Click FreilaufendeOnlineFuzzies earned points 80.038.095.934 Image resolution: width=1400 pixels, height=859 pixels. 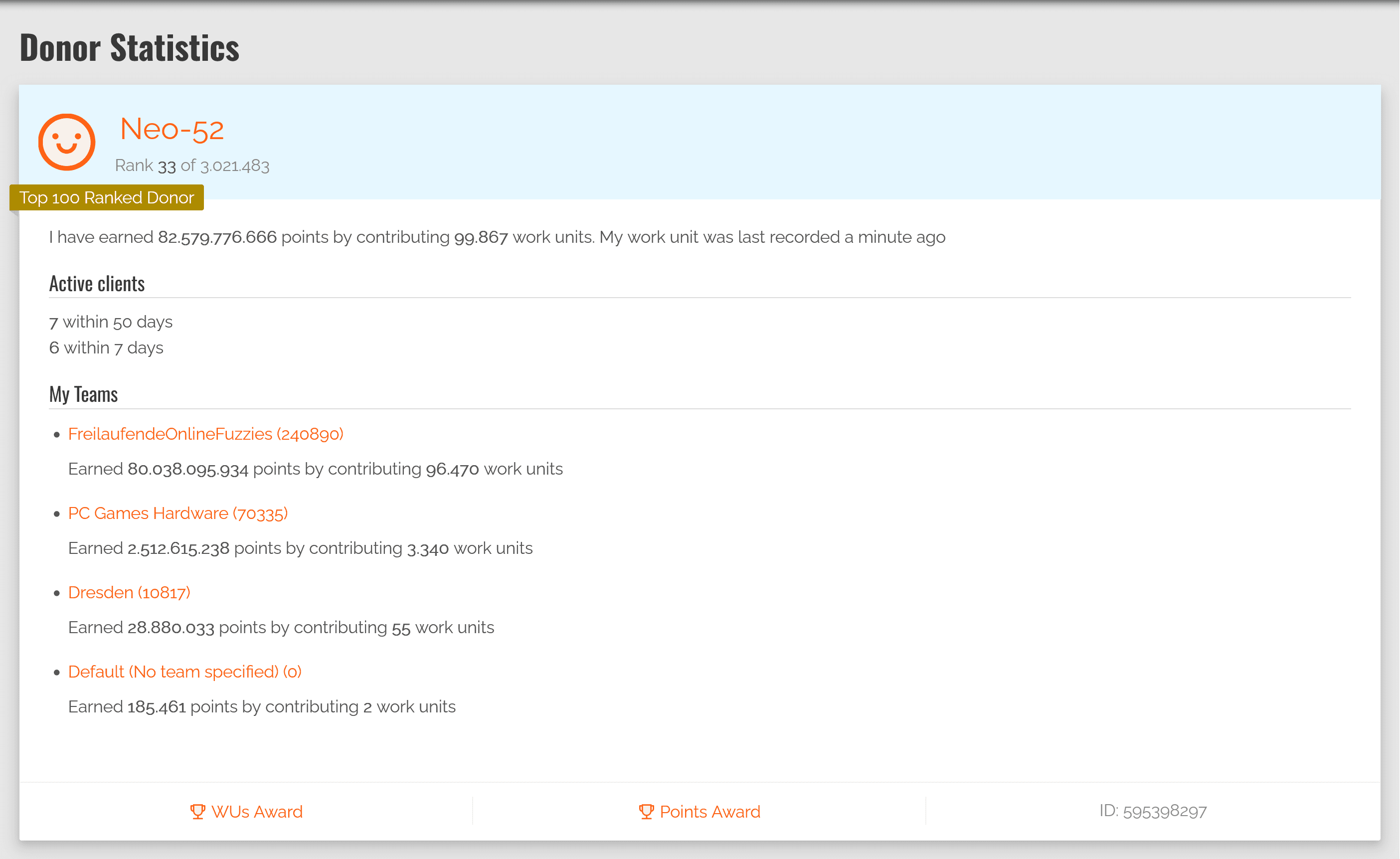(187, 469)
